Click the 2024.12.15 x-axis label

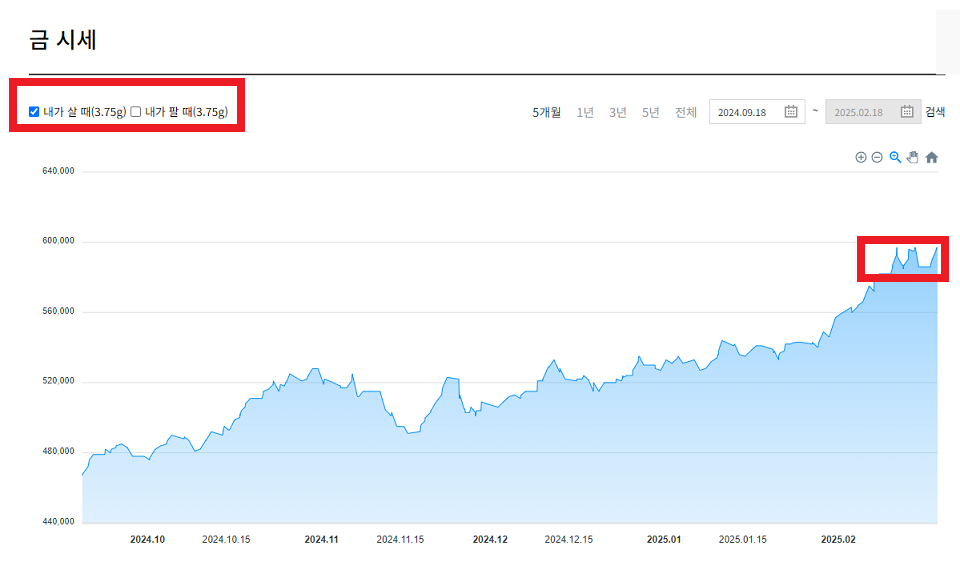pos(569,539)
